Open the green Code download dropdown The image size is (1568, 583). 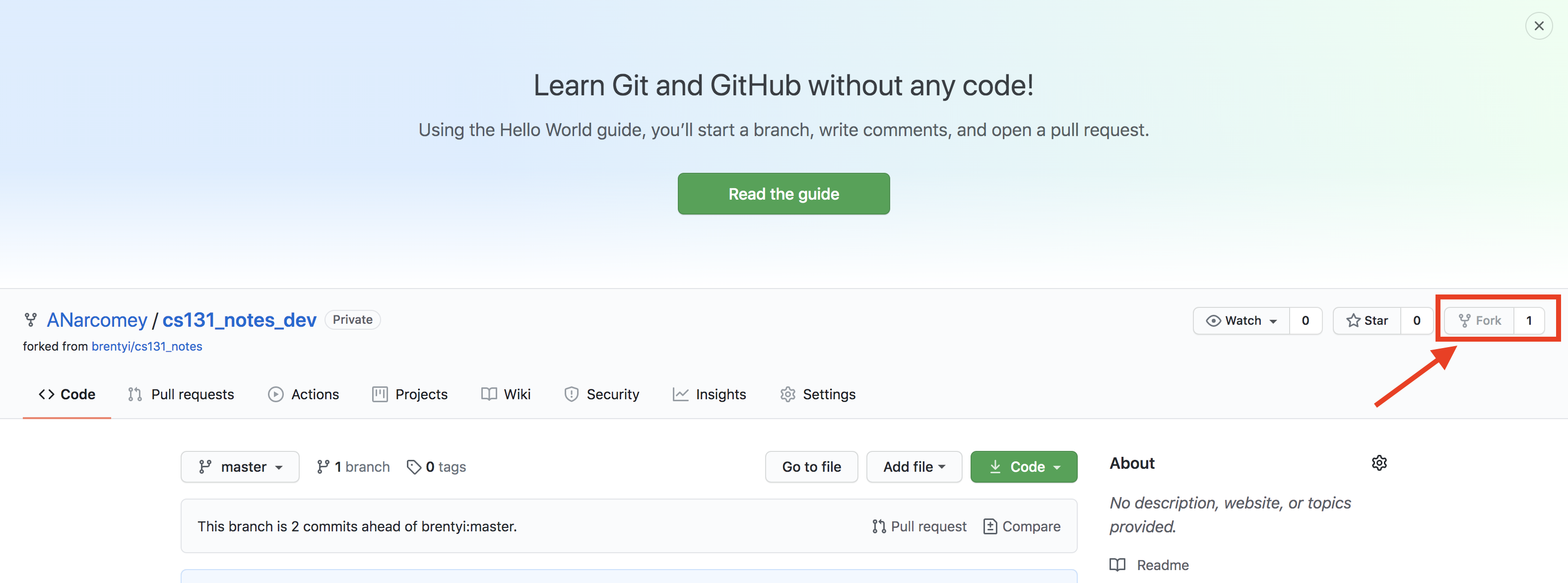(1023, 467)
